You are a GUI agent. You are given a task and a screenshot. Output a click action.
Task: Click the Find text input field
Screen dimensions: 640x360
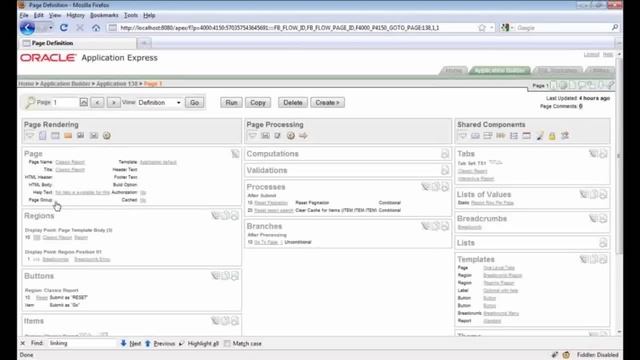tap(82, 343)
